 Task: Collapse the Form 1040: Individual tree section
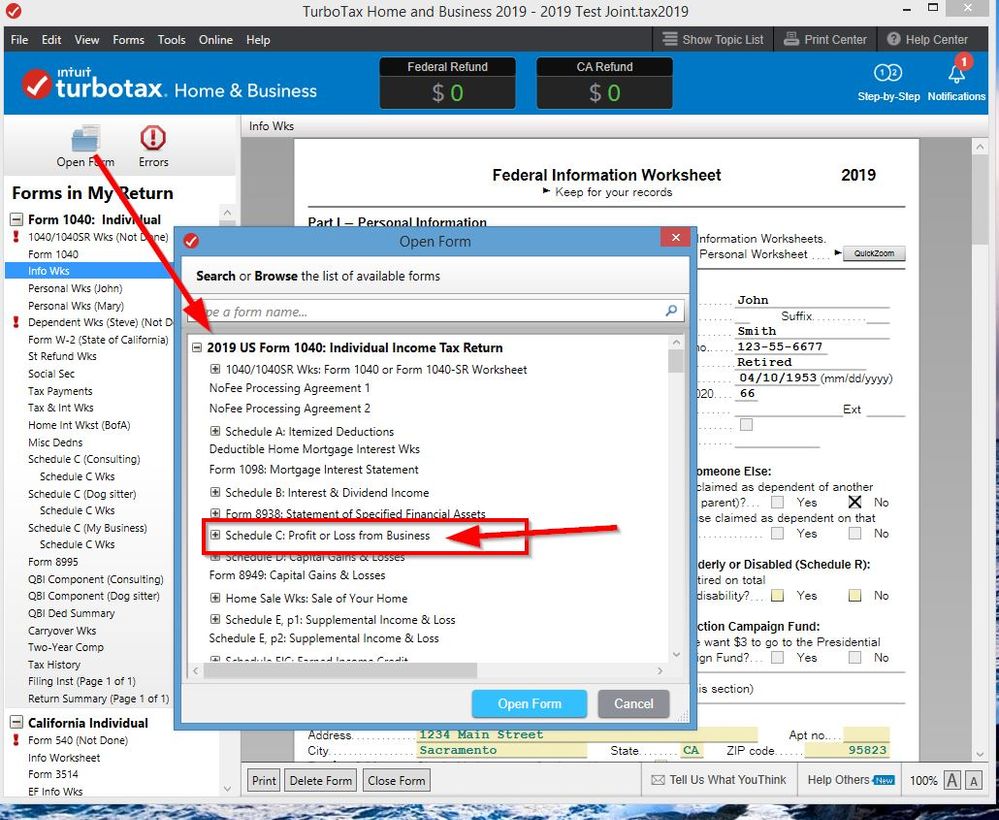pyautogui.click(x=16, y=220)
